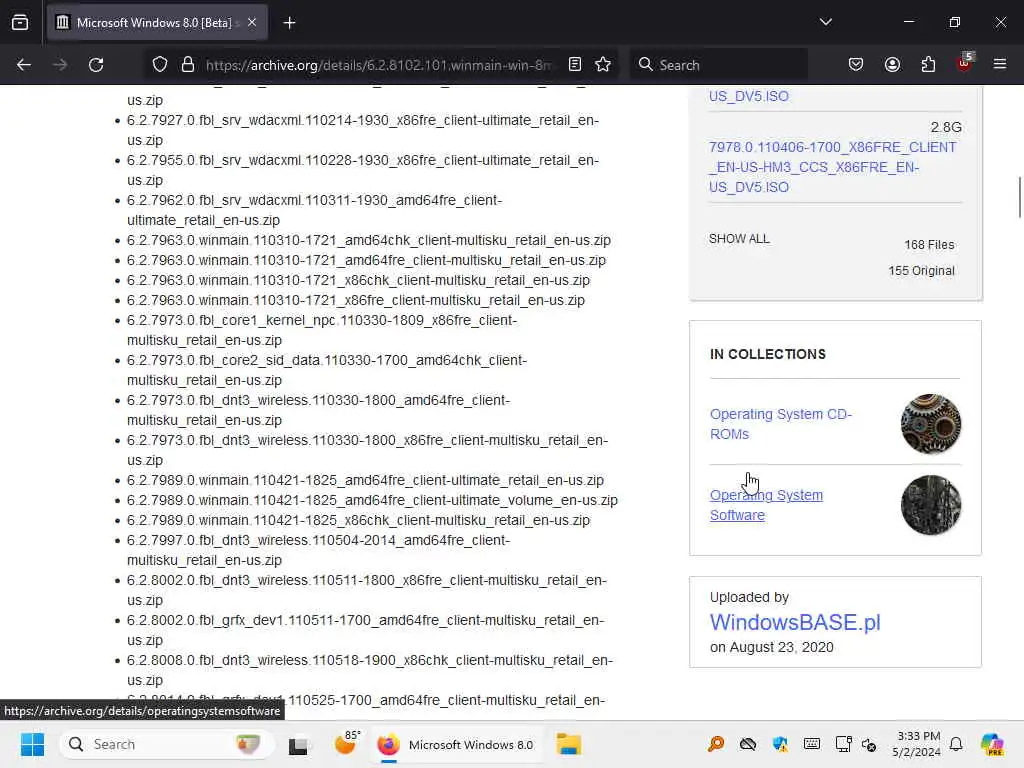The height and width of the screenshot is (768, 1024).
Task: Open a new tab with plus button
Action: click(289, 23)
